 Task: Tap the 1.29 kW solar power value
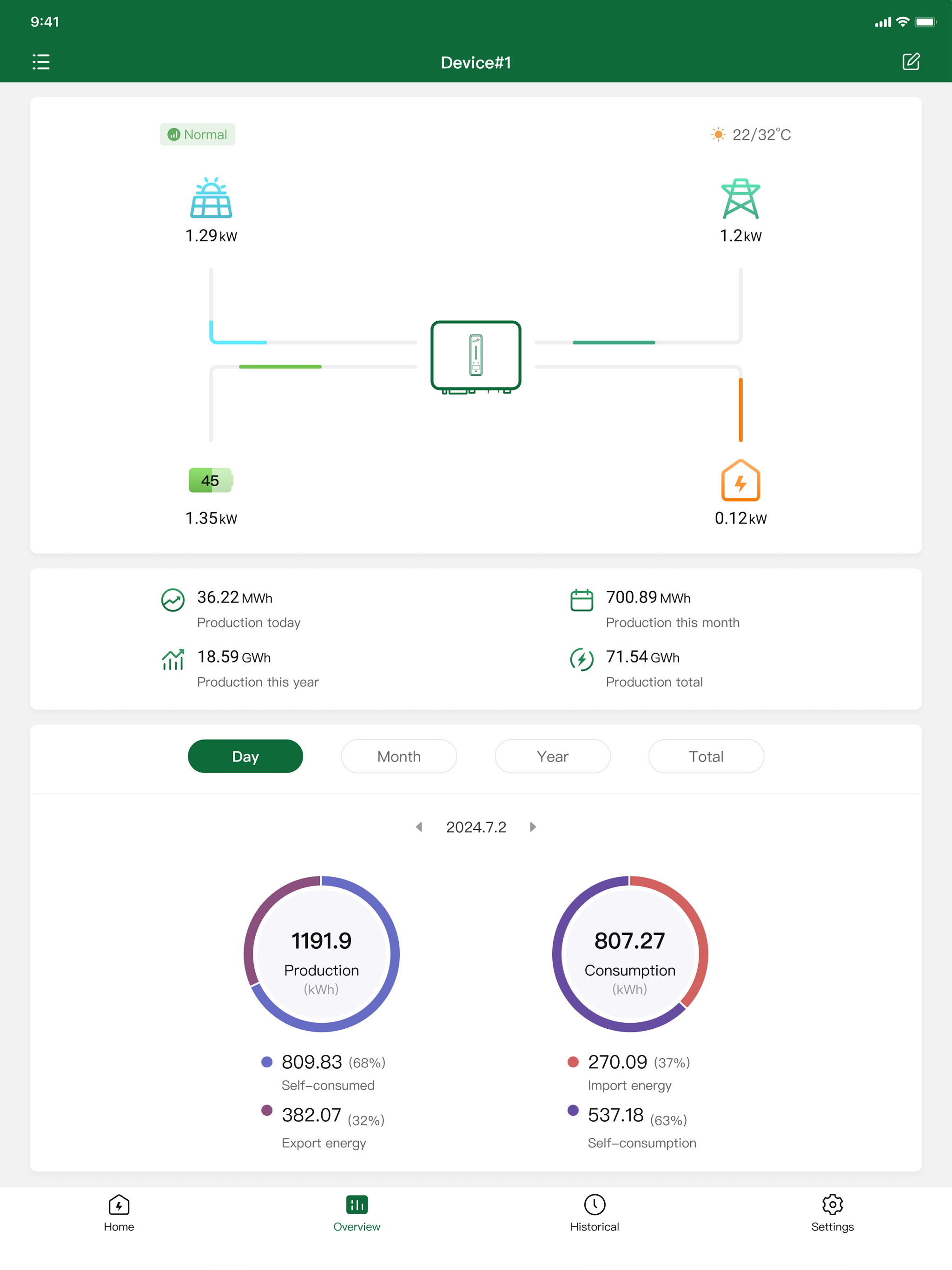212,235
